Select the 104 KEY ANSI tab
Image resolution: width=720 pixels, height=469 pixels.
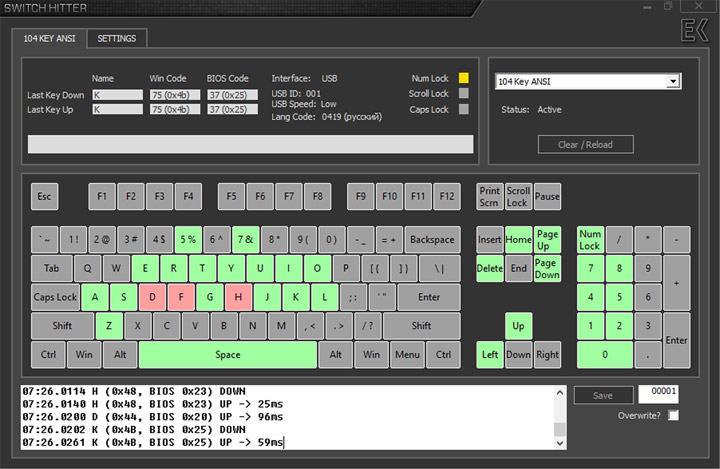50,38
